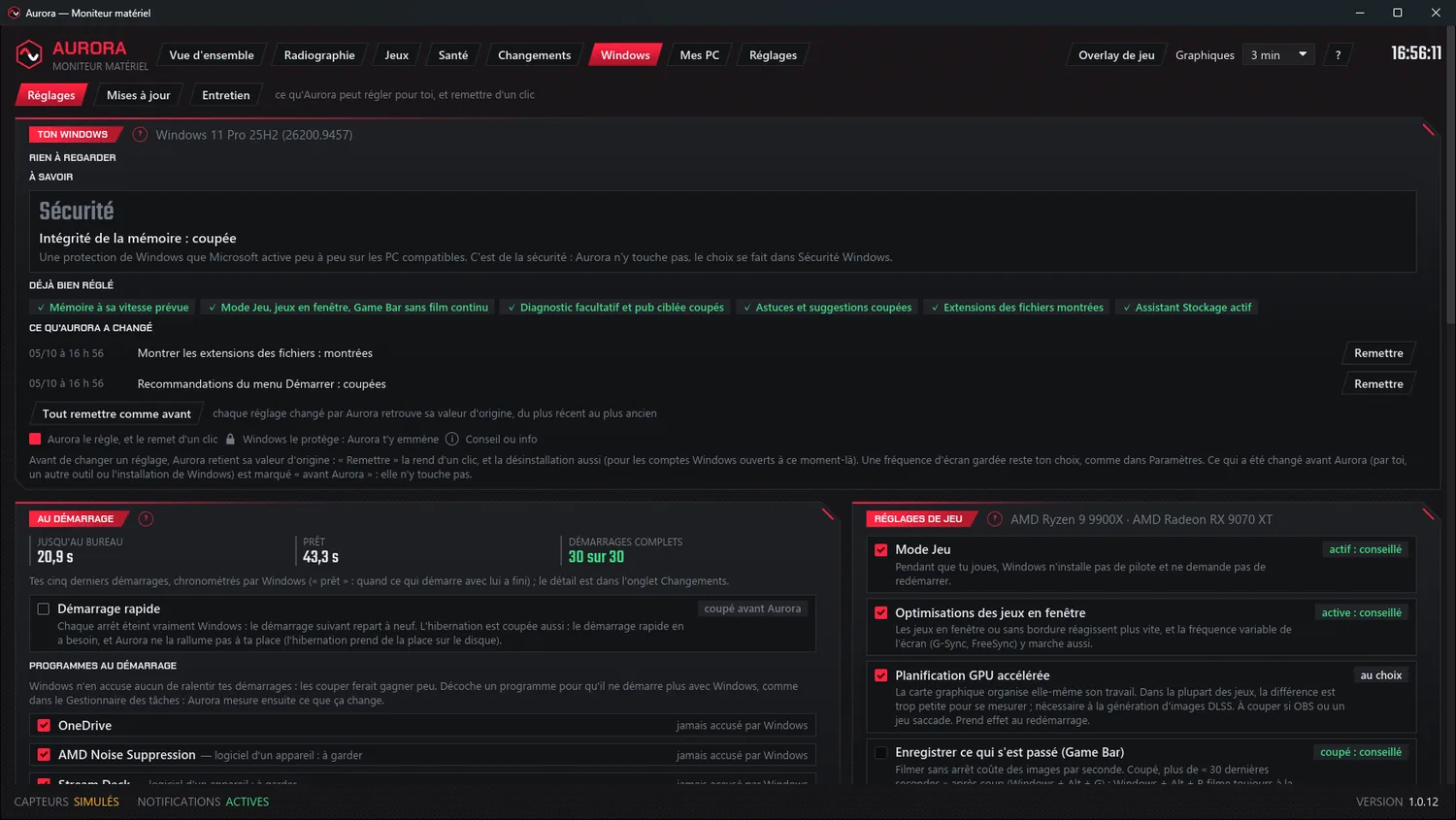Viewport: 1456px width, 820px height.
Task: Click 'NOTIFICATIONS ACTIVES' in the status bar
Action: click(x=203, y=802)
